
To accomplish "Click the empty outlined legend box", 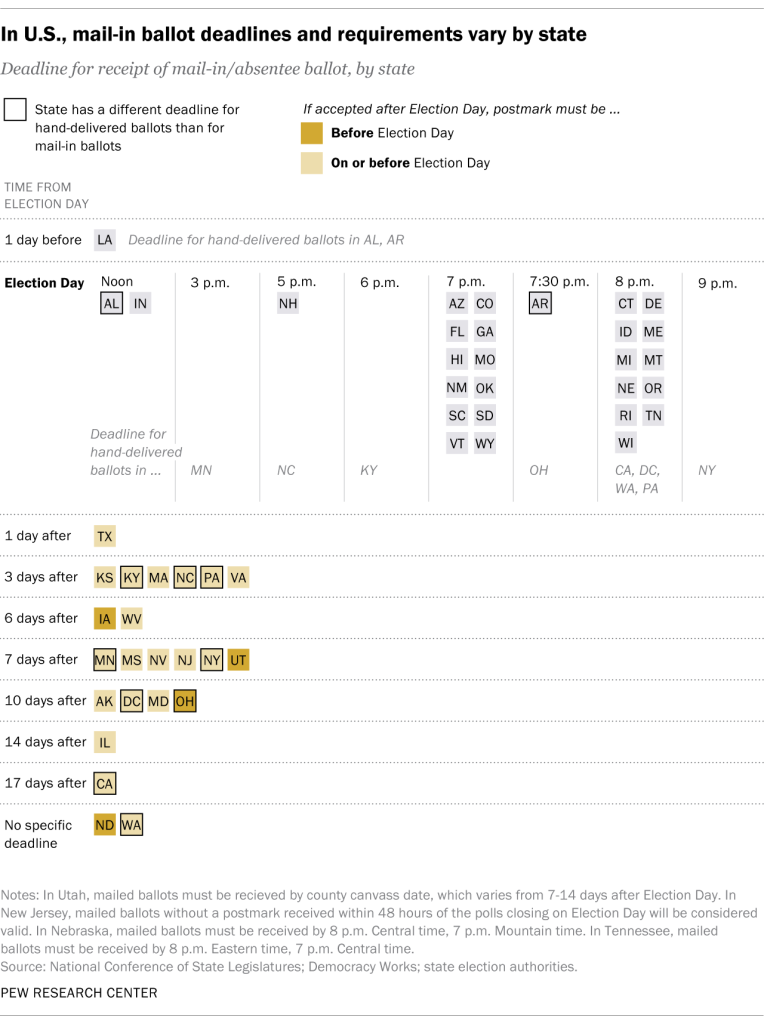I will (15, 109).
